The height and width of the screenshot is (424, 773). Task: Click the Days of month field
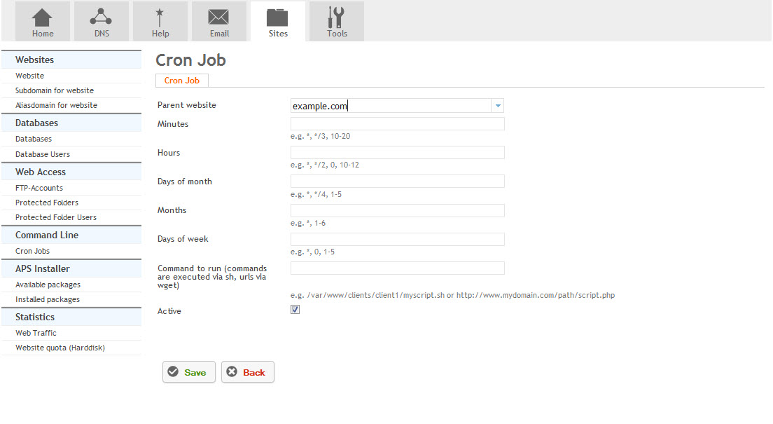397,181
